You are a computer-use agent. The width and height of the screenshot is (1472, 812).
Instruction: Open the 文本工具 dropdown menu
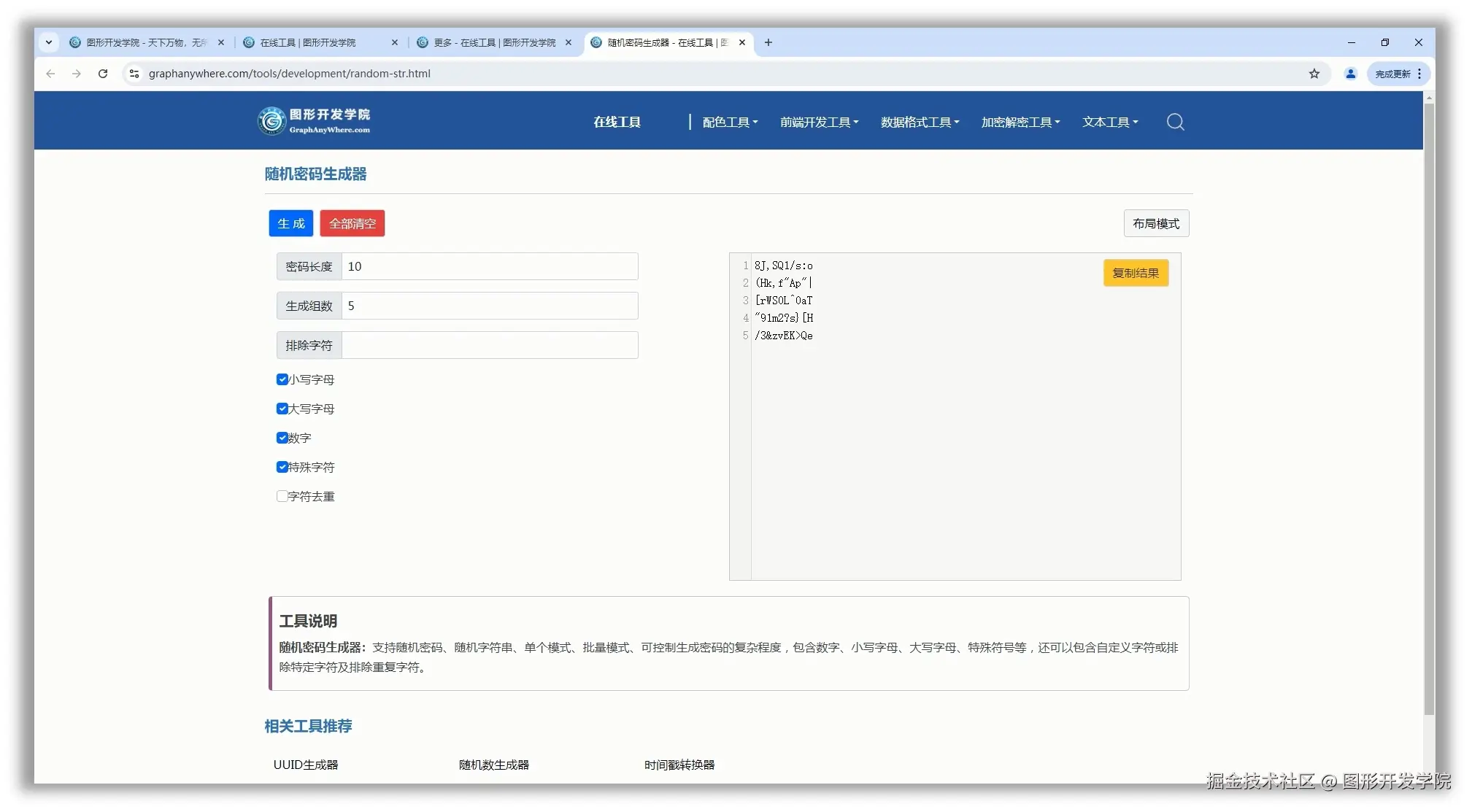(x=1109, y=122)
